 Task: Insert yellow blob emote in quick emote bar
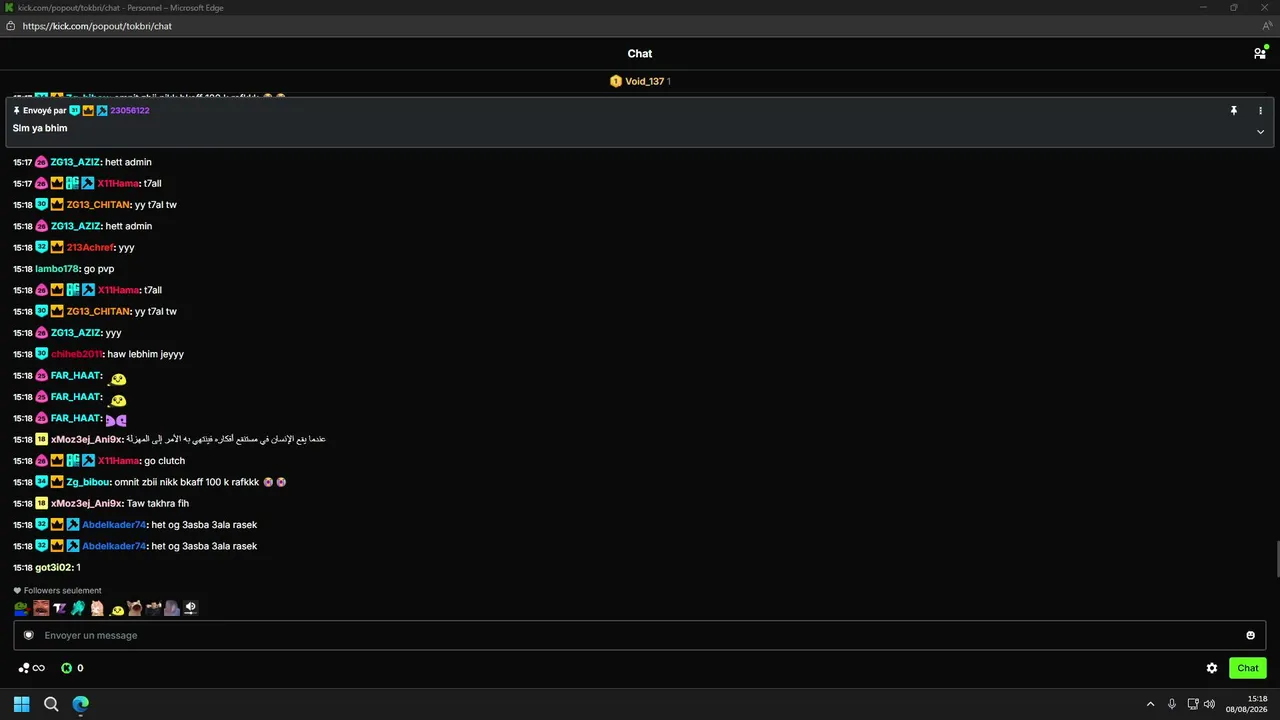point(116,609)
